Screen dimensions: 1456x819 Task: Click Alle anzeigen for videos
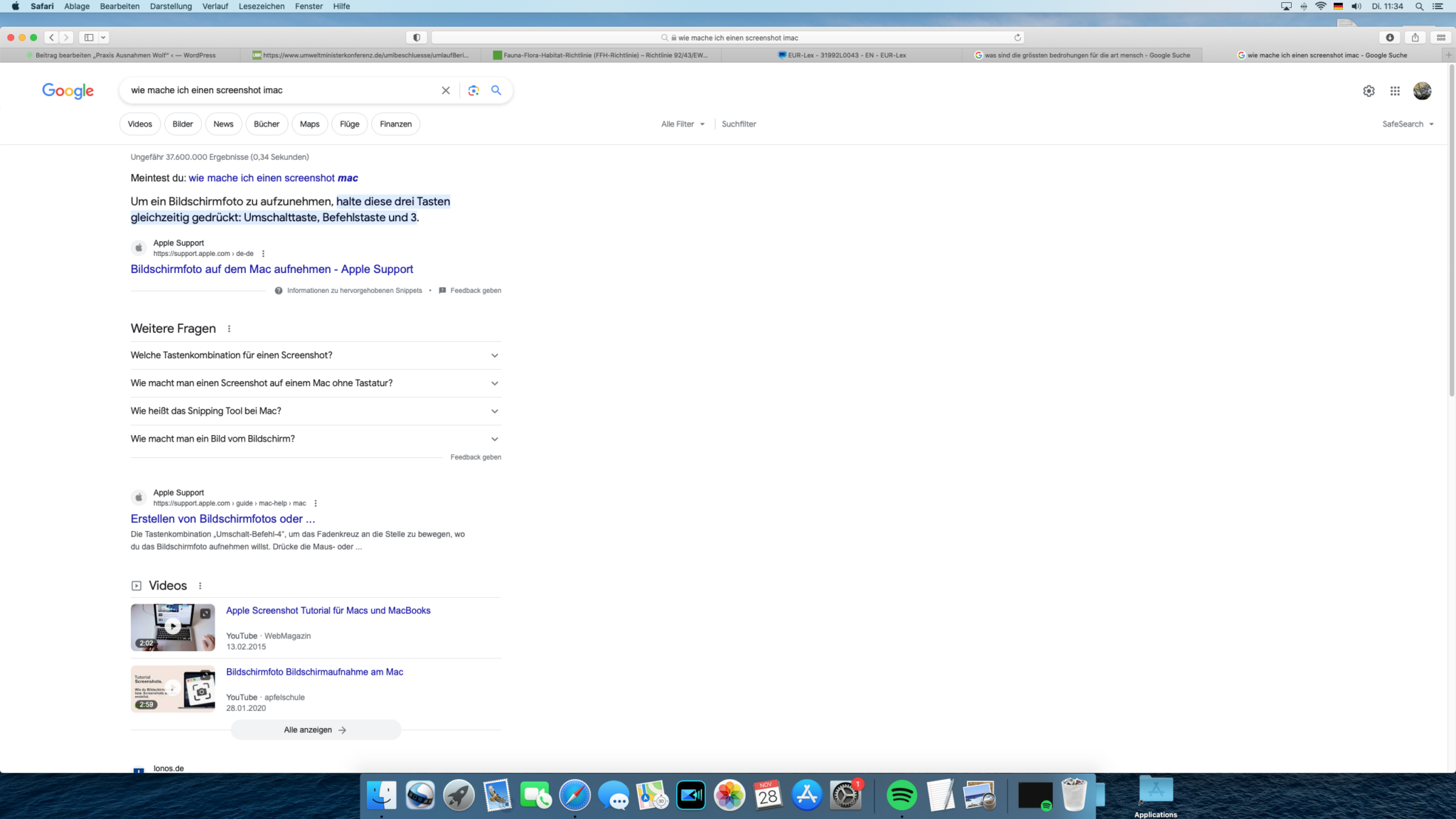(316, 730)
